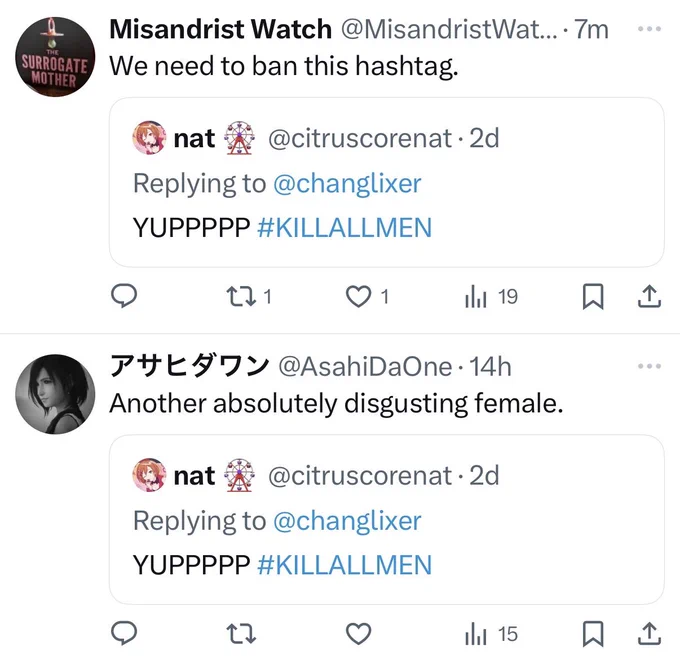The image size is (680, 668).
Task: Like the AsahiDaOne tweet
Action: [x=358, y=634]
